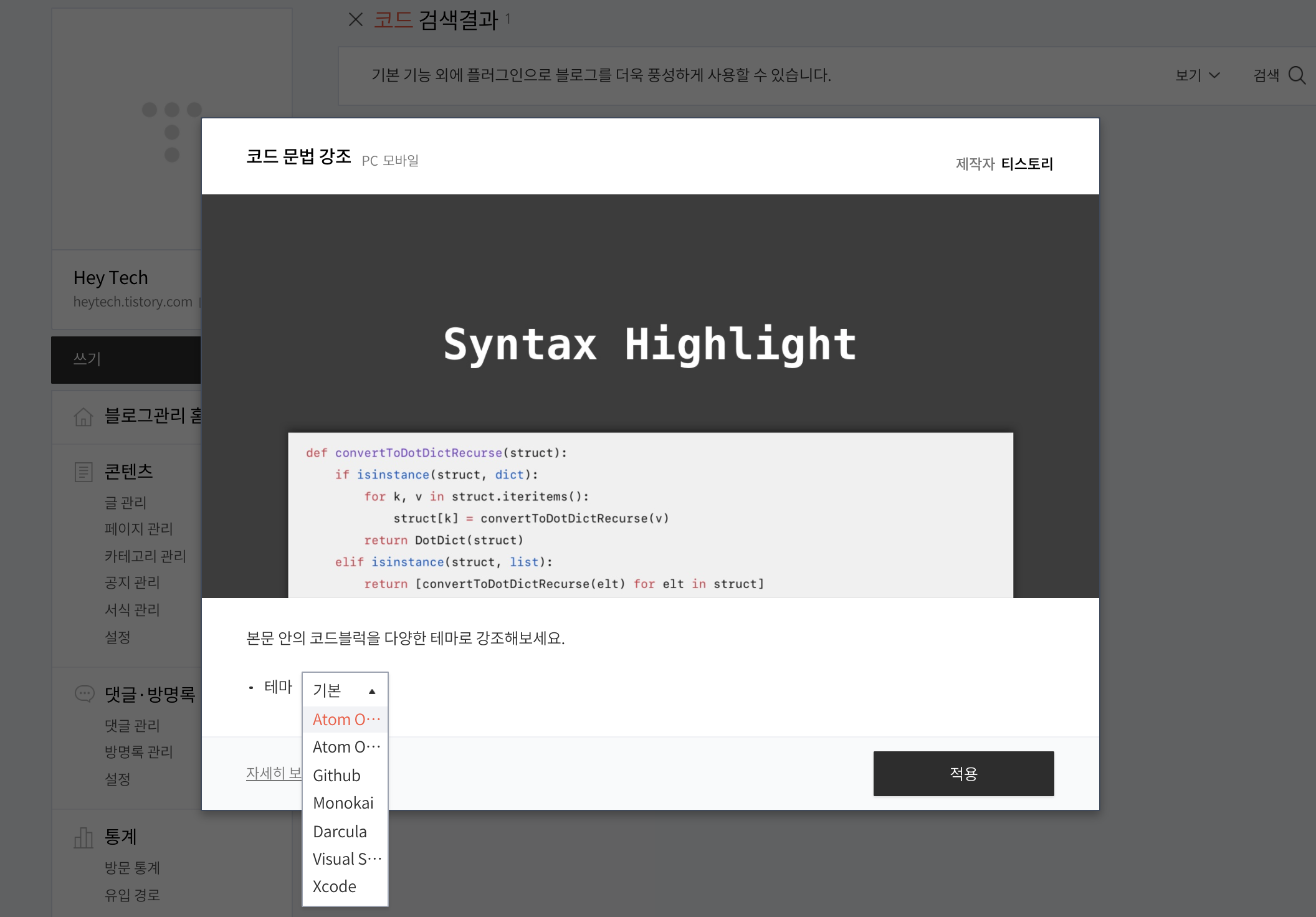Select the second Atom One theme option
The image size is (1316, 917).
(x=346, y=747)
